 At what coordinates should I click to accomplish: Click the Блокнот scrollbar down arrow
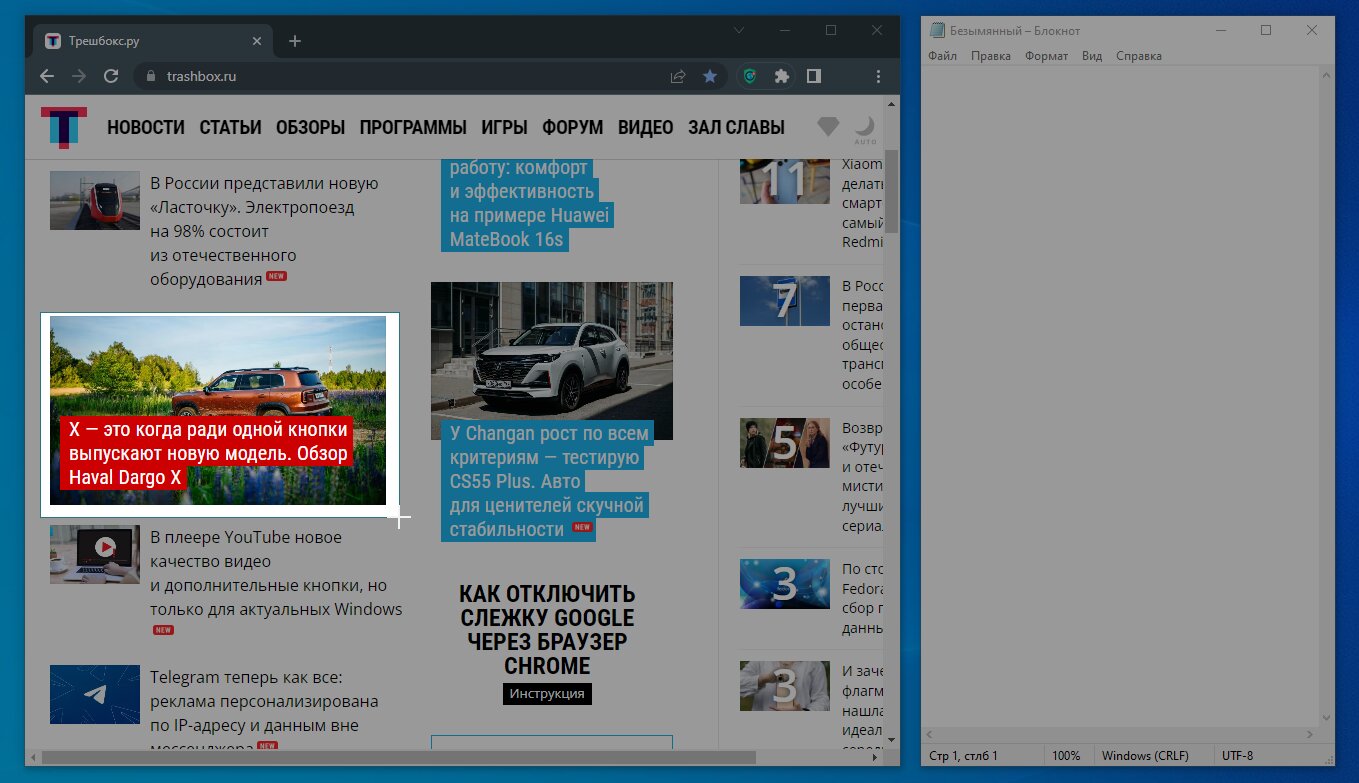pos(1326,717)
